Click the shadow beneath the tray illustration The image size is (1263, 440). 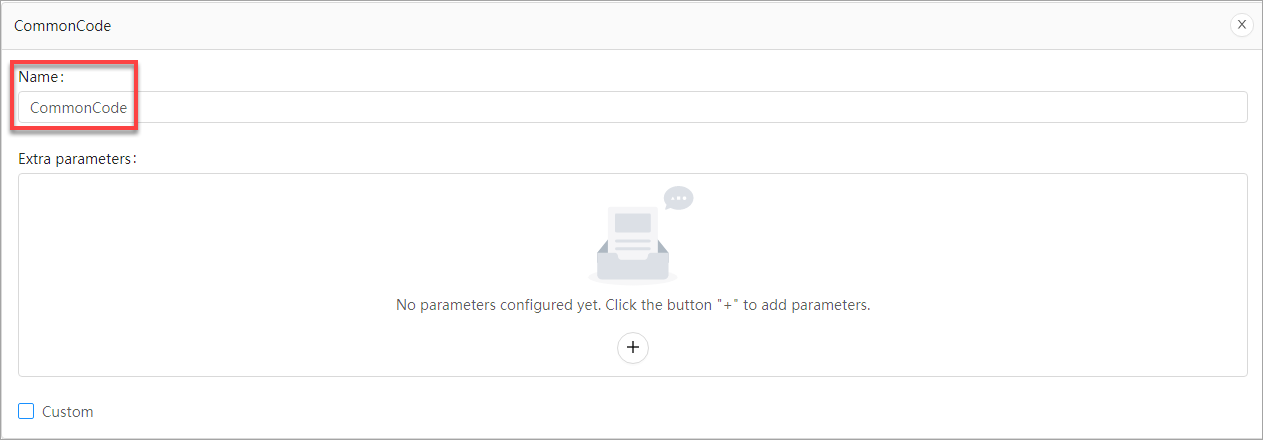click(x=632, y=279)
